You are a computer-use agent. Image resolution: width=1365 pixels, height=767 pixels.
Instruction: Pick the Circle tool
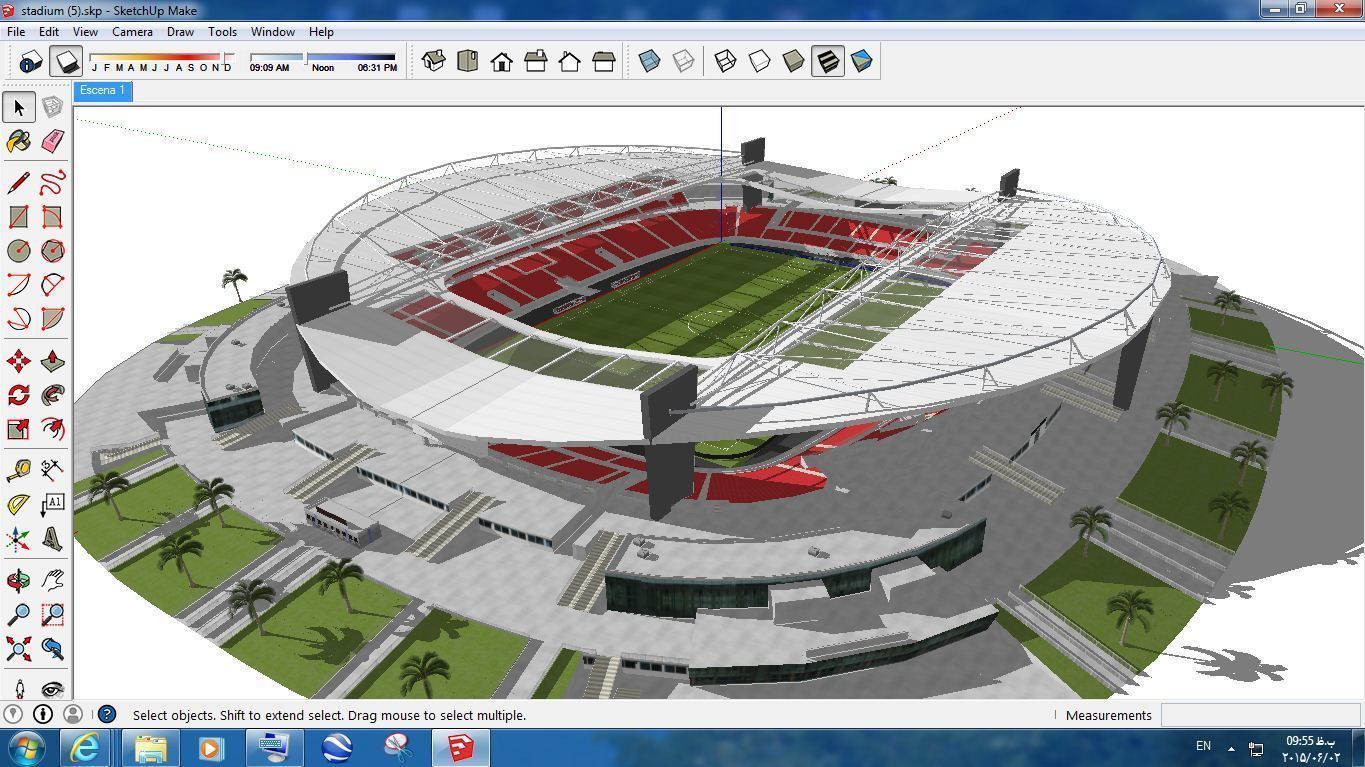pyautogui.click(x=19, y=251)
